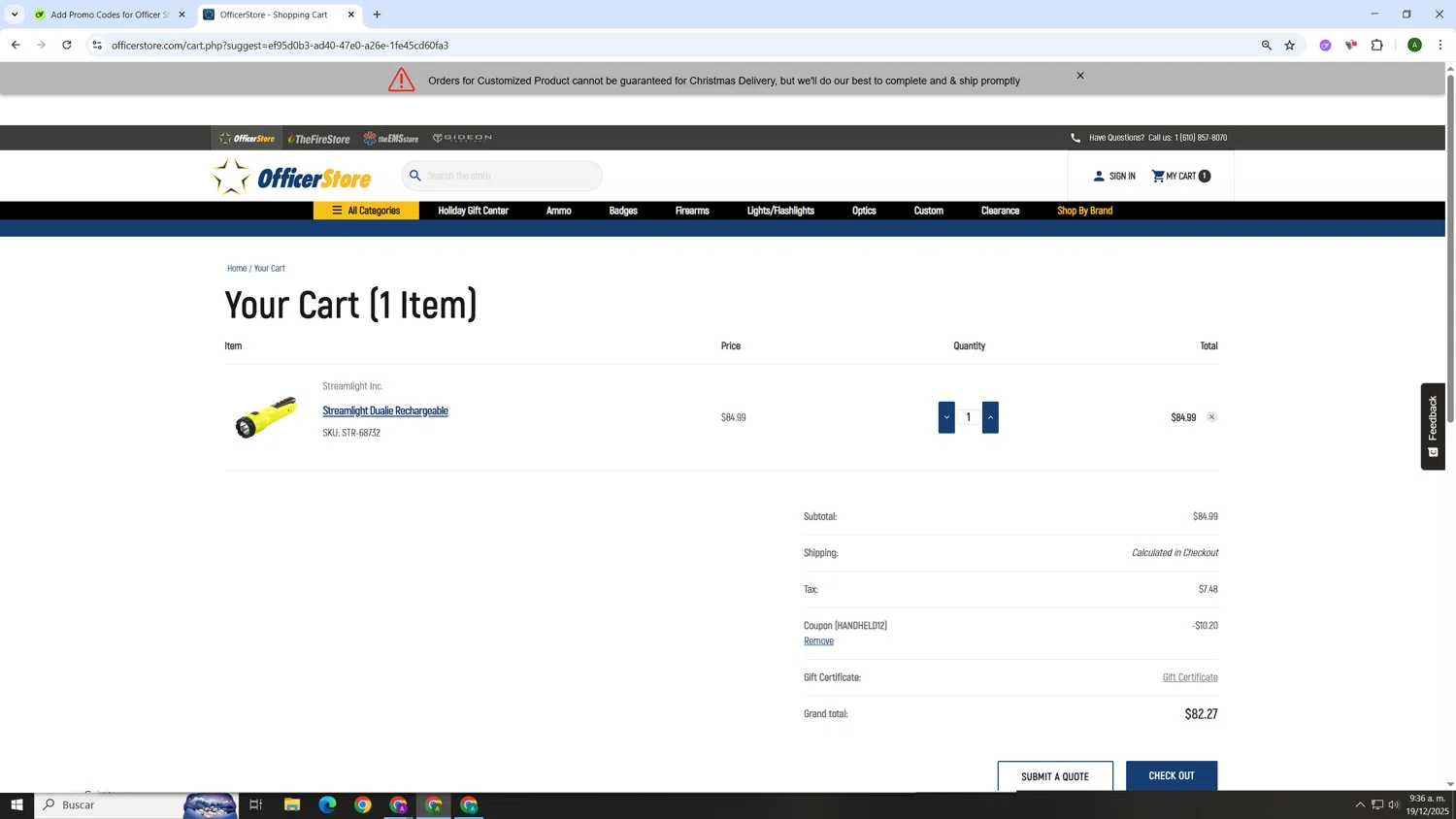The image size is (1456, 819).
Task: Open Streamlight Dualie Rechargeable product link
Action: tap(385, 410)
